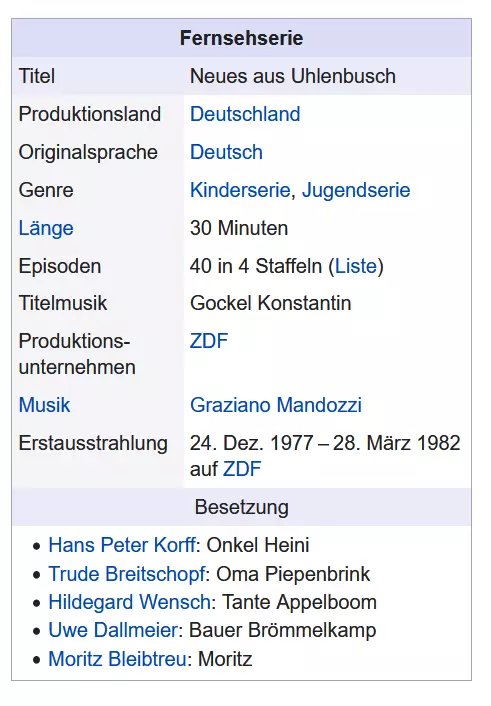
Task: Open Trude Breitschopf's page
Action: click(x=127, y=574)
